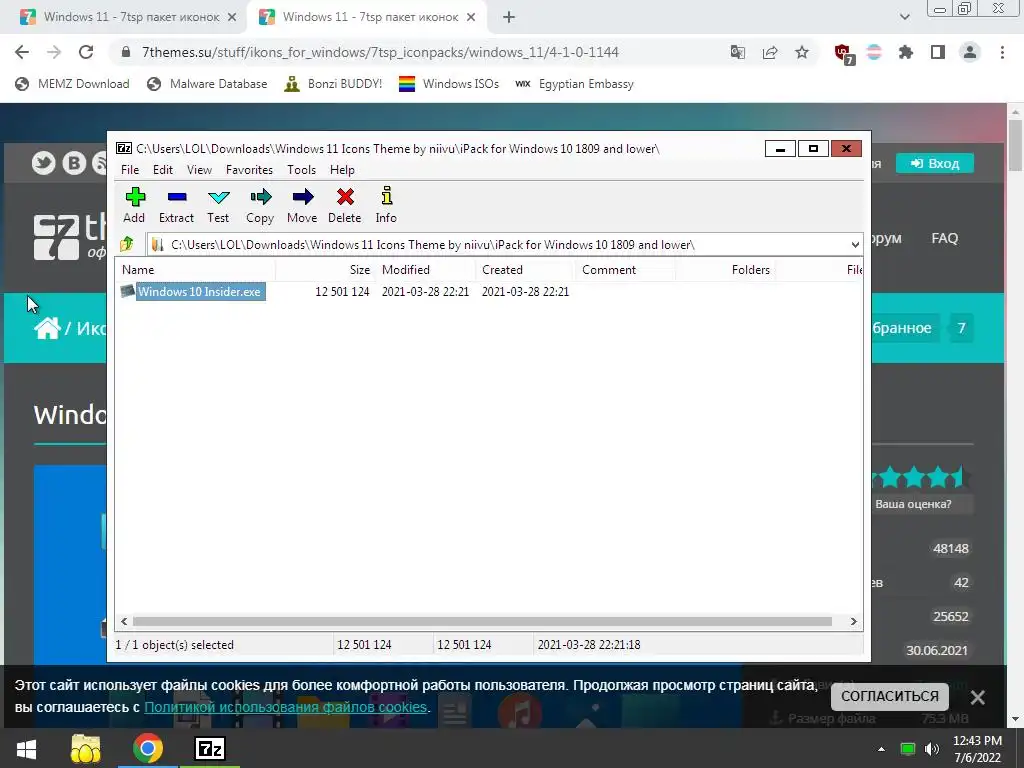Go up one folder level in 7-Zip
Image resolution: width=1024 pixels, height=768 pixels.
tap(127, 244)
